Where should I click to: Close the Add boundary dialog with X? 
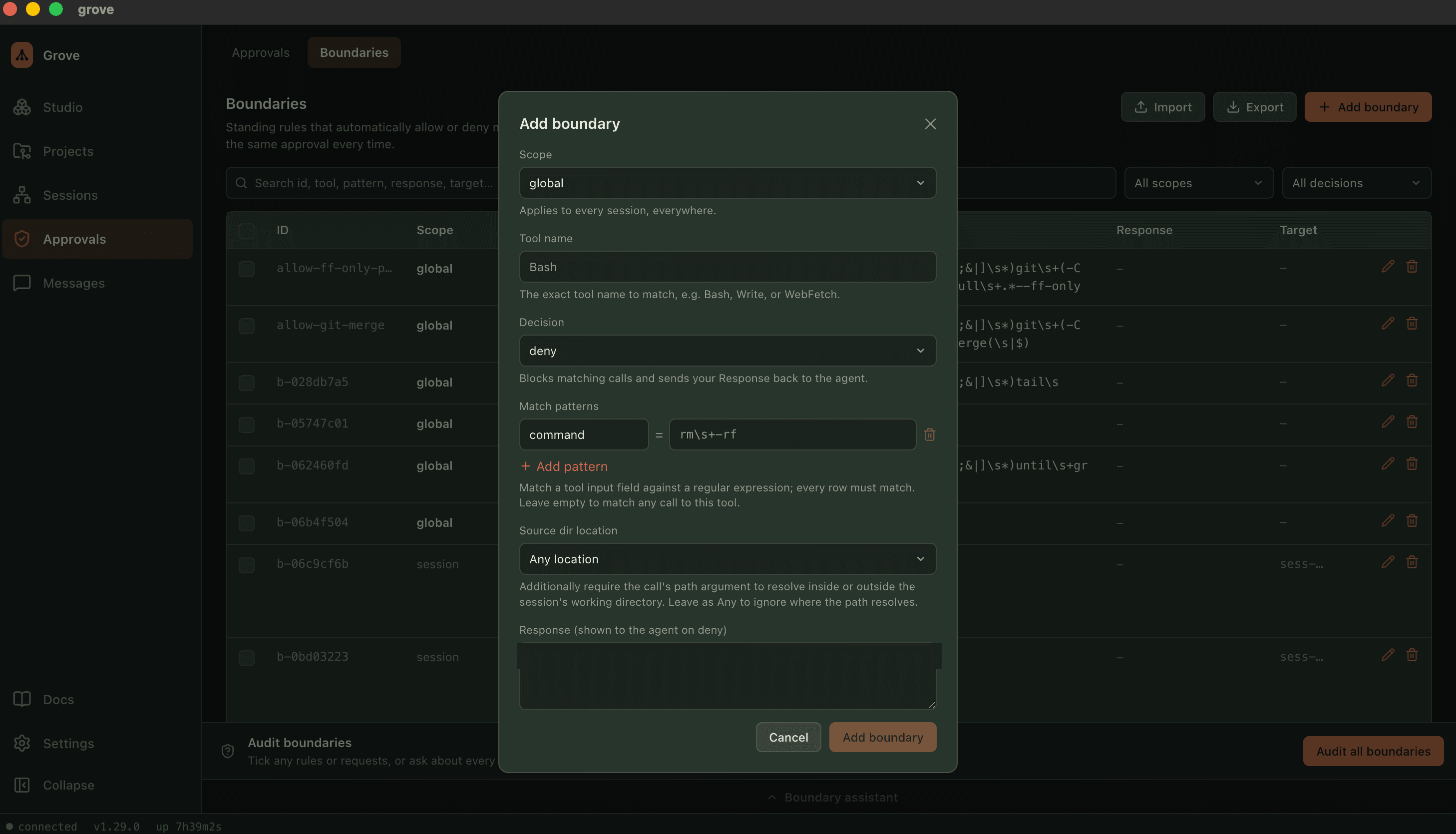(x=930, y=124)
